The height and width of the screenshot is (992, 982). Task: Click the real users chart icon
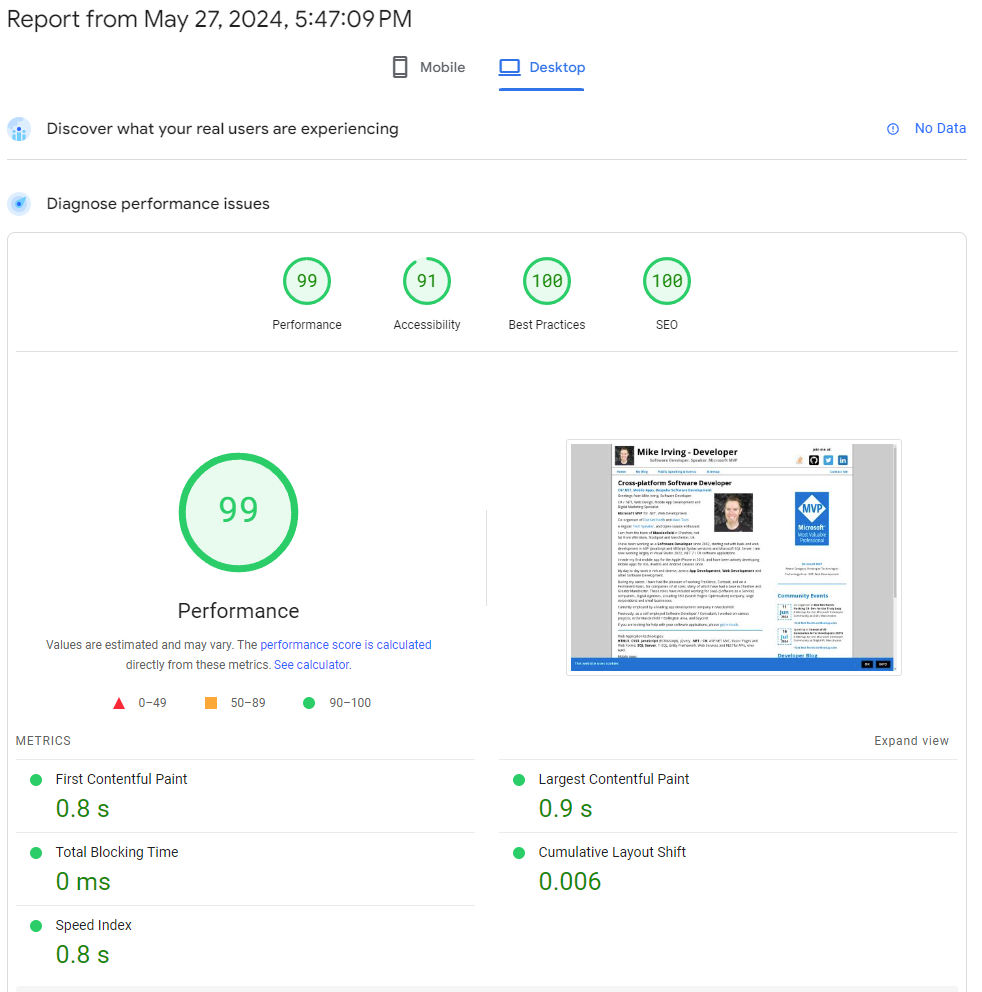[x=19, y=129]
